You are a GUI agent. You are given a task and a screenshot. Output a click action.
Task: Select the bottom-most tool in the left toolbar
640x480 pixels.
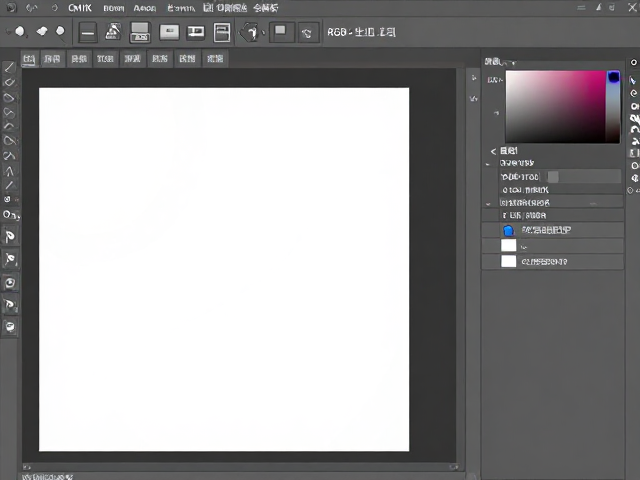tap(10, 327)
